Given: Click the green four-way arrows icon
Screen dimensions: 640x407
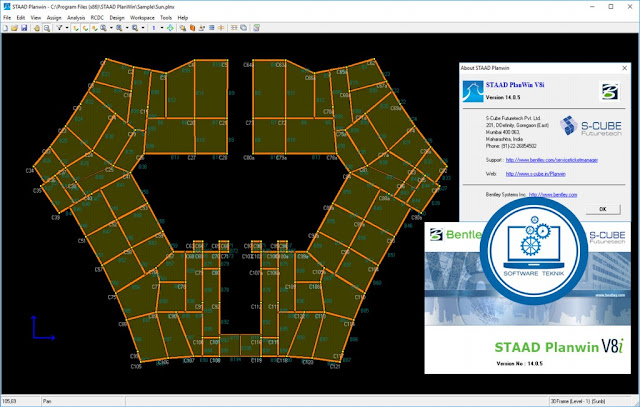Looking at the screenshot, I should (170, 28).
